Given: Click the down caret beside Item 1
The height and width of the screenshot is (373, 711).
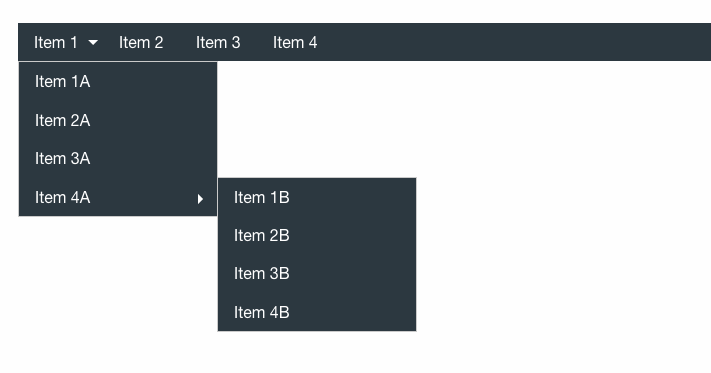Looking at the screenshot, I should point(93,43).
